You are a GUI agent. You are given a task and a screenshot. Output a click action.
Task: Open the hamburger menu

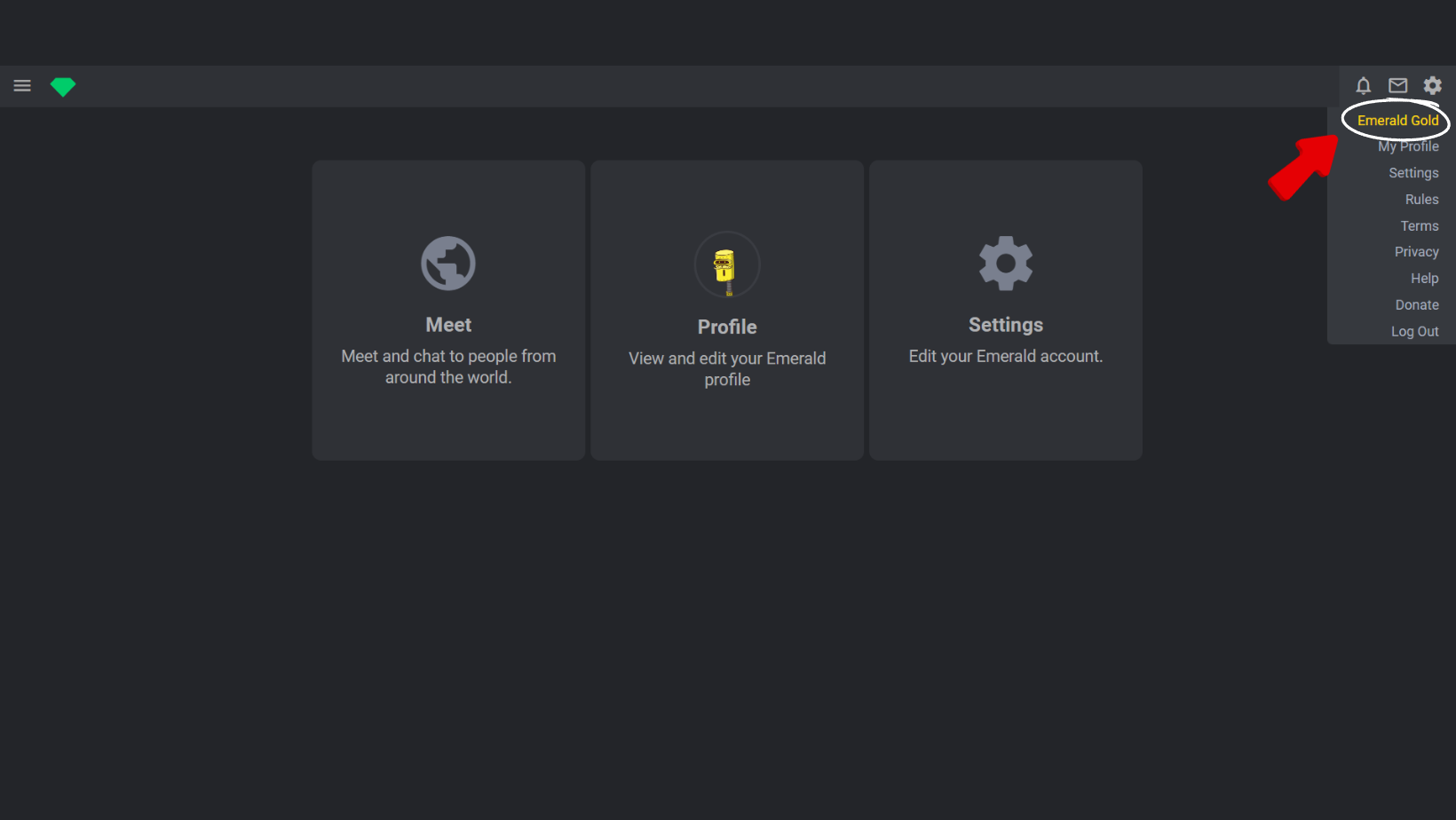click(x=22, y=86)
